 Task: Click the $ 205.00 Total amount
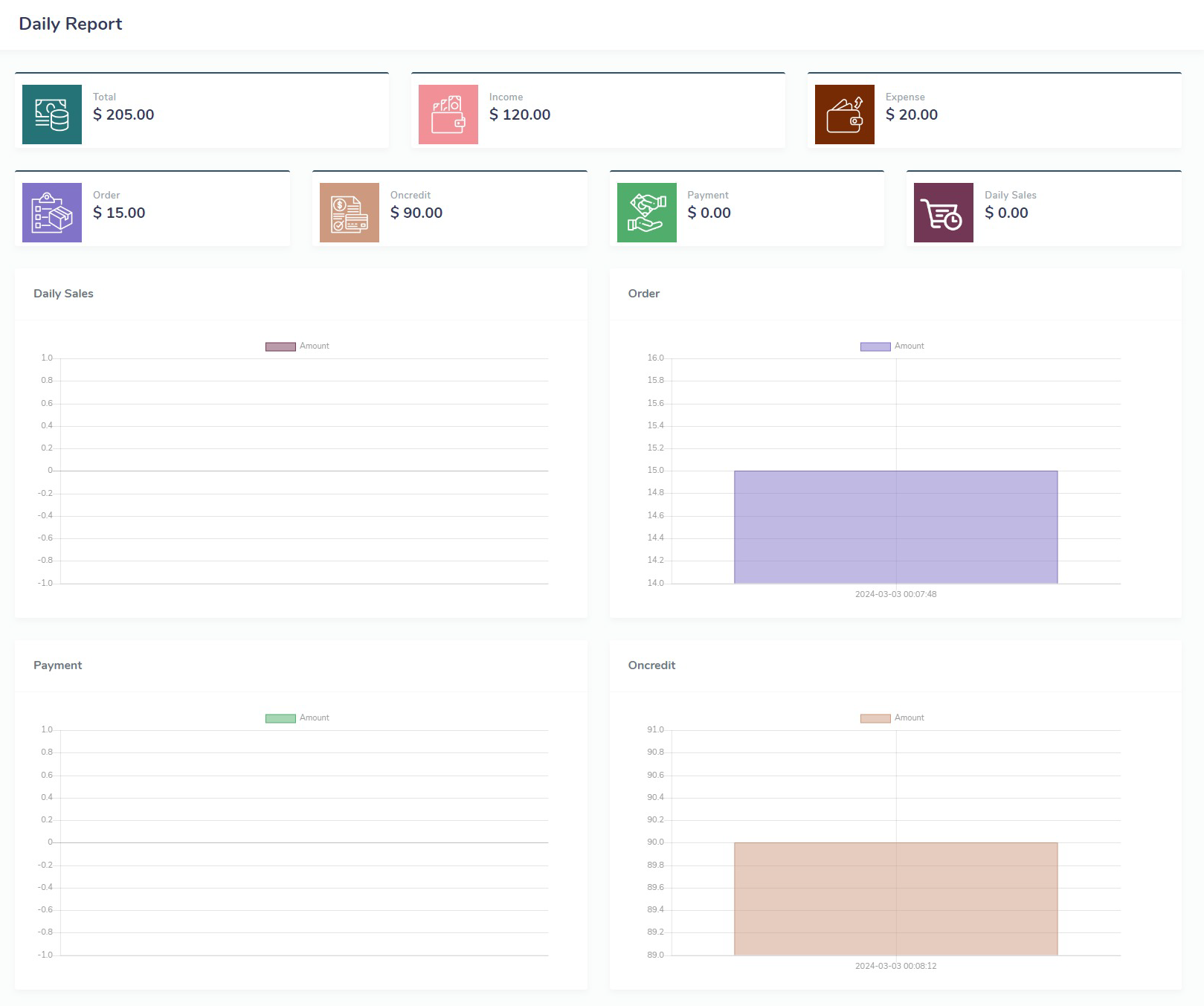click(x=123, y=115)
